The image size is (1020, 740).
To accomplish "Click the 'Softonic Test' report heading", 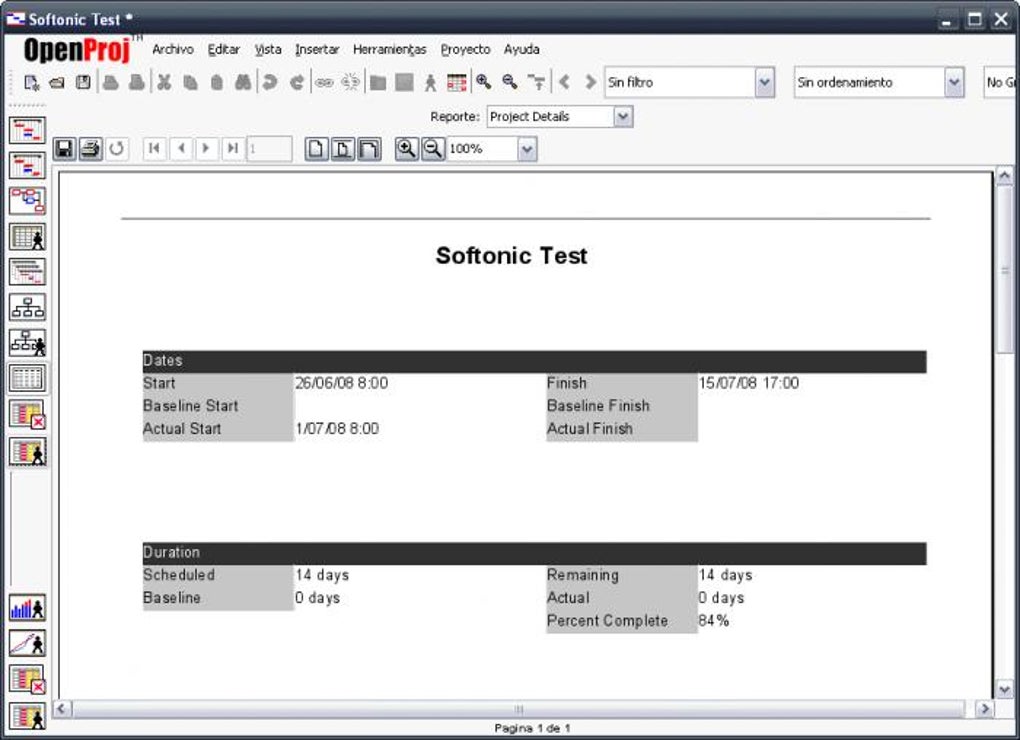I will click(511, 256).
